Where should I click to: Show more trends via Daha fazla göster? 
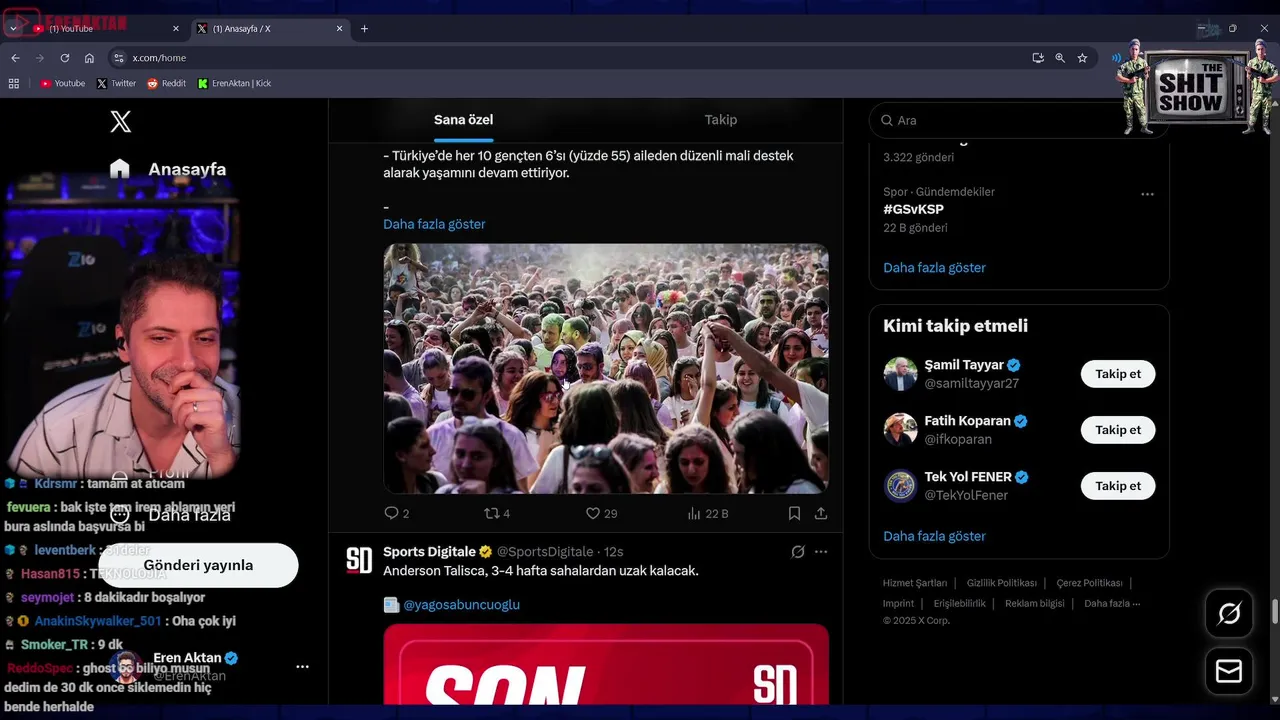pos(934,268)
